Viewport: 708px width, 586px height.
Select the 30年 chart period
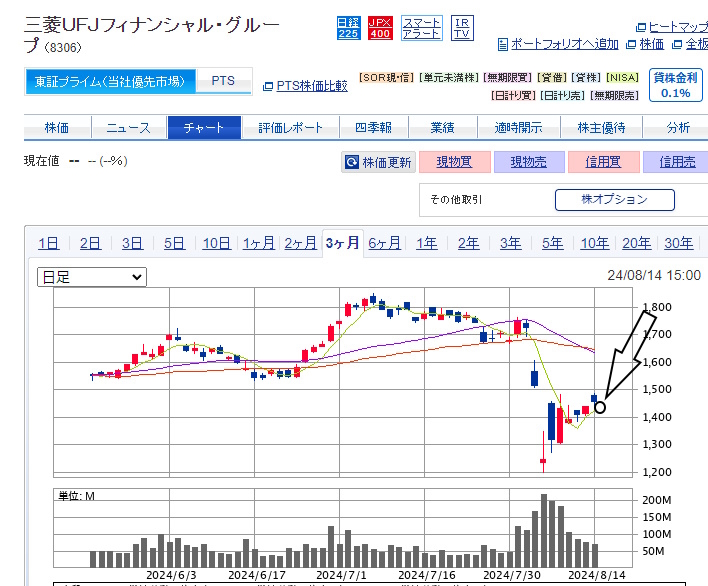click(x=679, y=243)
